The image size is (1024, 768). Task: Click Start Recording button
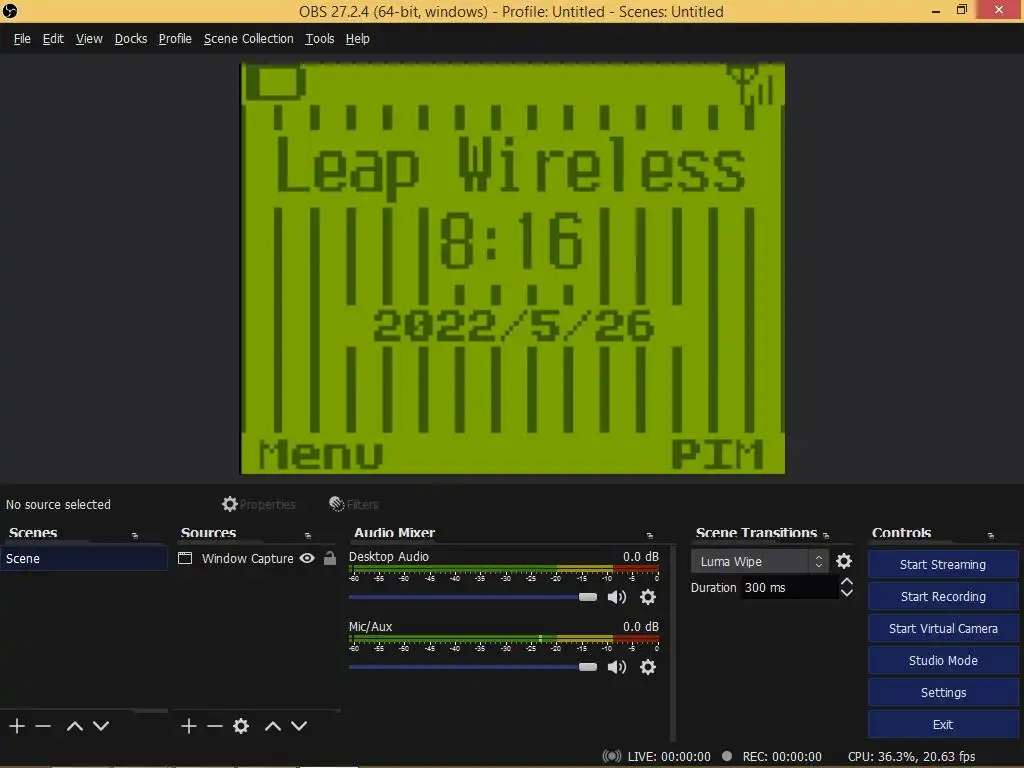pos(943,596)
